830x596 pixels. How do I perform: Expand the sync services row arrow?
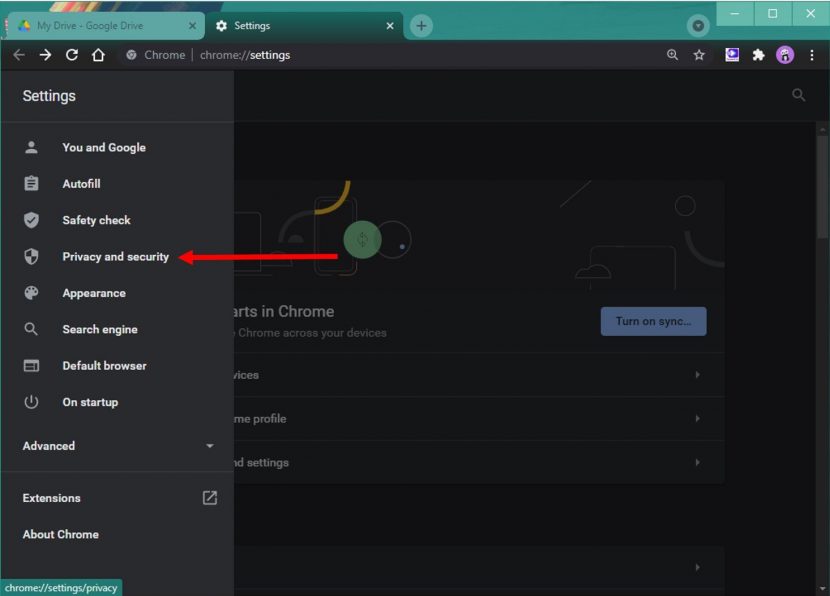(x=698, y=375)
